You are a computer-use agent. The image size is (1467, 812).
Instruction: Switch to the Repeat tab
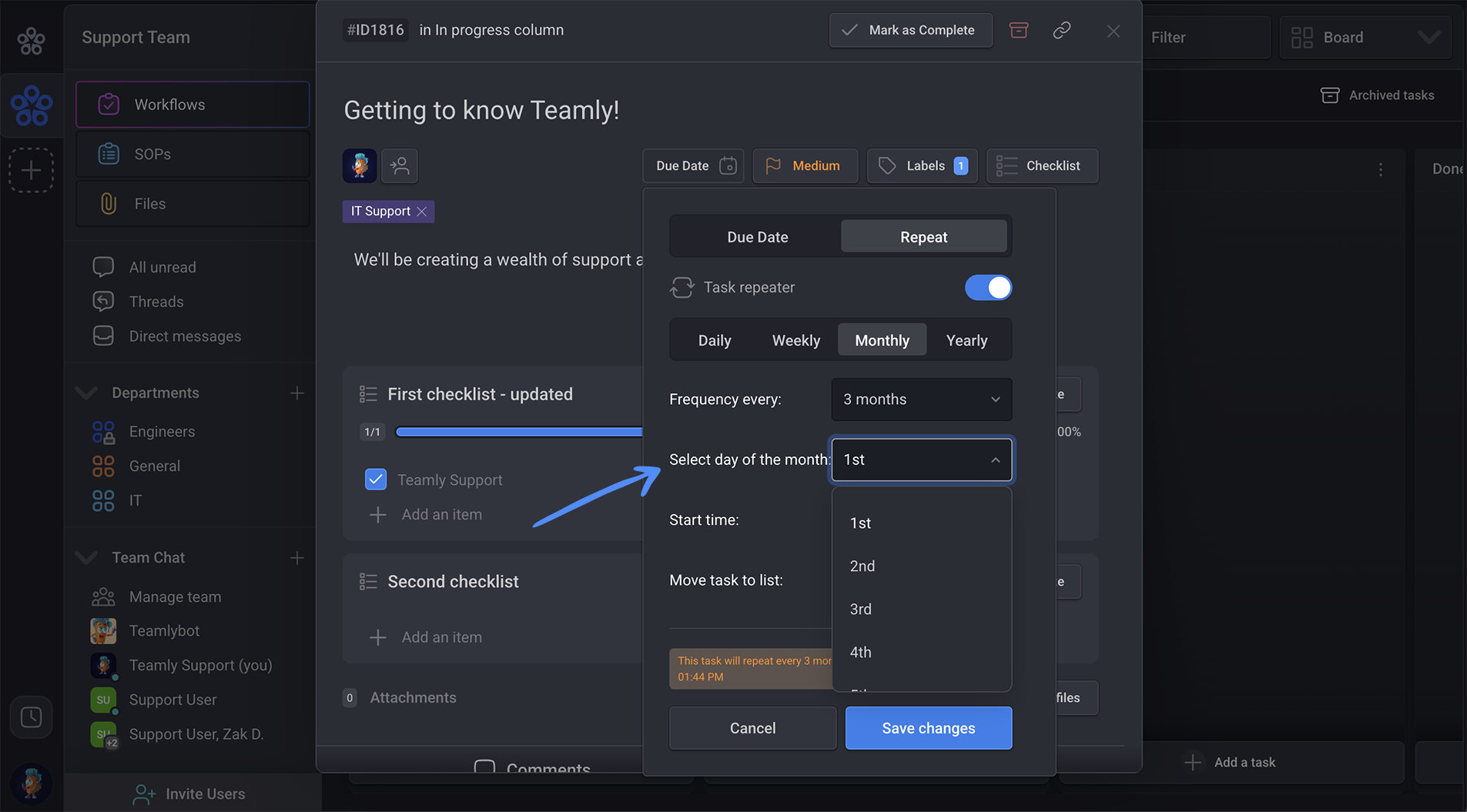click(923, 237)
